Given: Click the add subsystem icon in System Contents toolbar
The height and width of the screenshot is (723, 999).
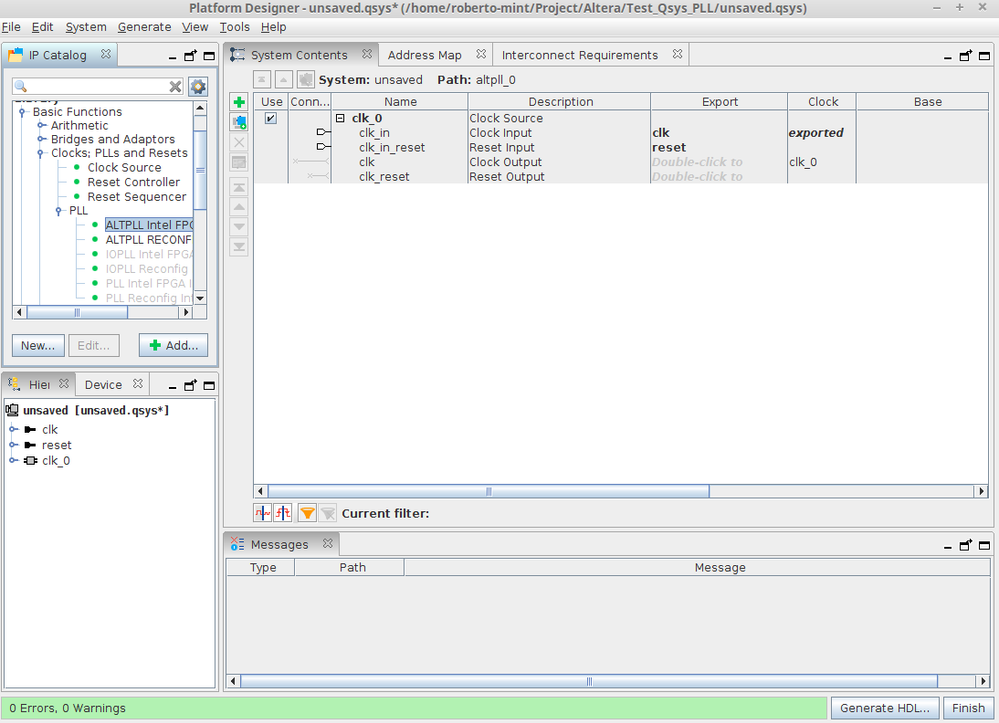Looking at the screenshot, I should [239, 122].
